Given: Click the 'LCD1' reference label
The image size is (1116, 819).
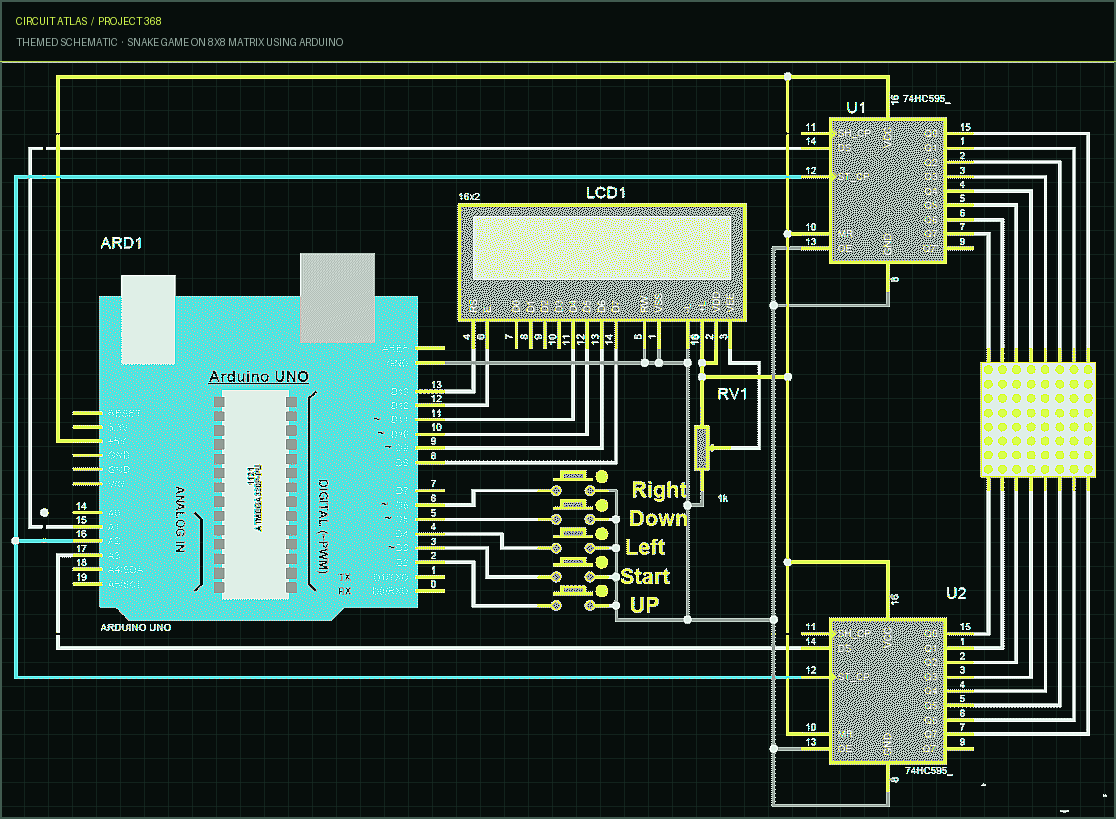Looking at the screenshot, I should pos(606,193).
